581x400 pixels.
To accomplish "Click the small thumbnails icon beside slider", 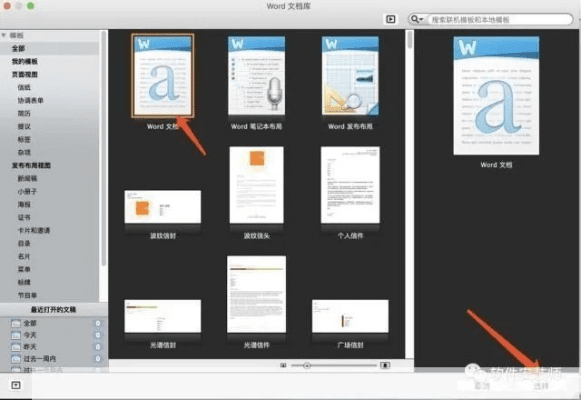I will 283,366.
